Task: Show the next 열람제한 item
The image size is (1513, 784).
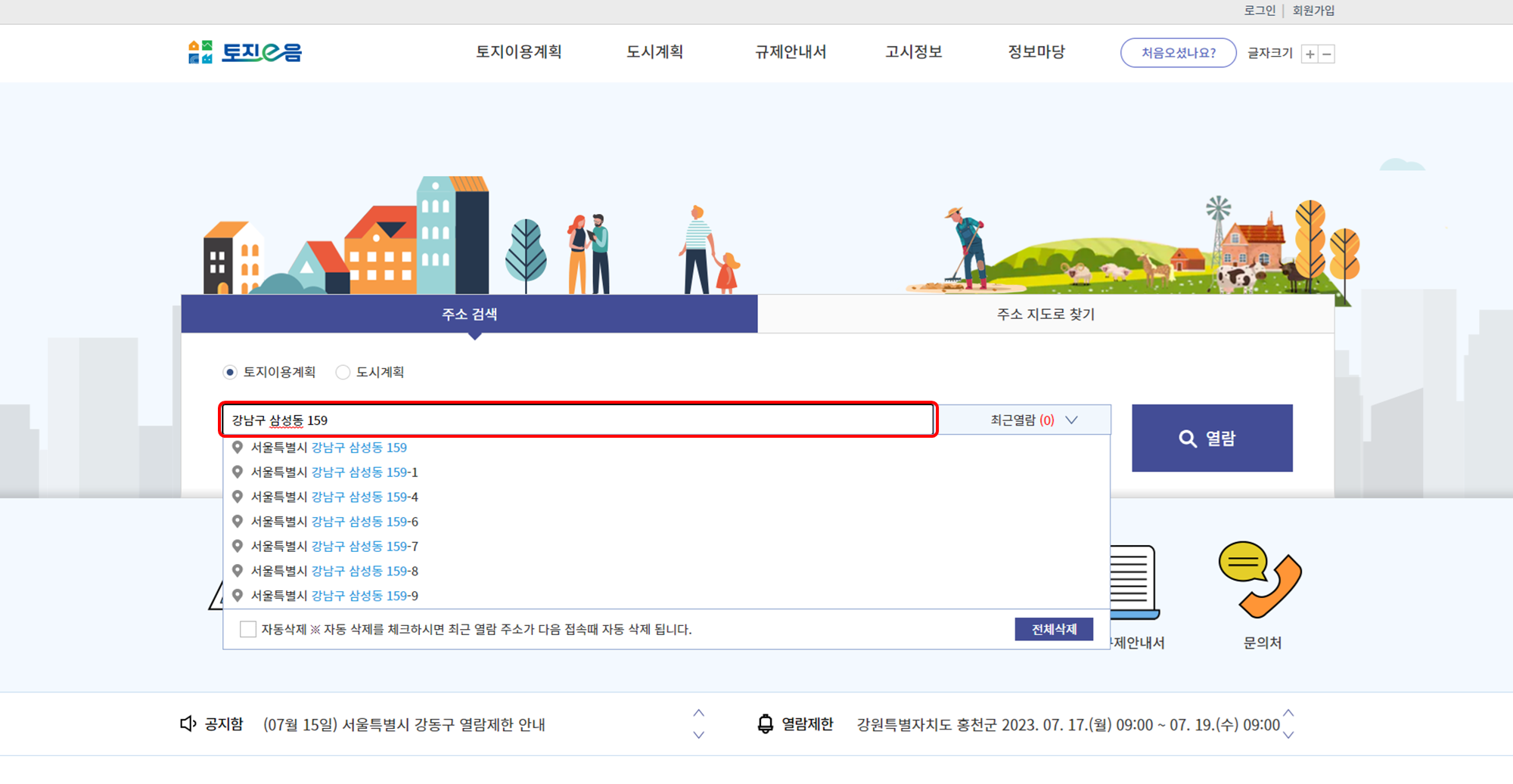Action: (1288, 735)
